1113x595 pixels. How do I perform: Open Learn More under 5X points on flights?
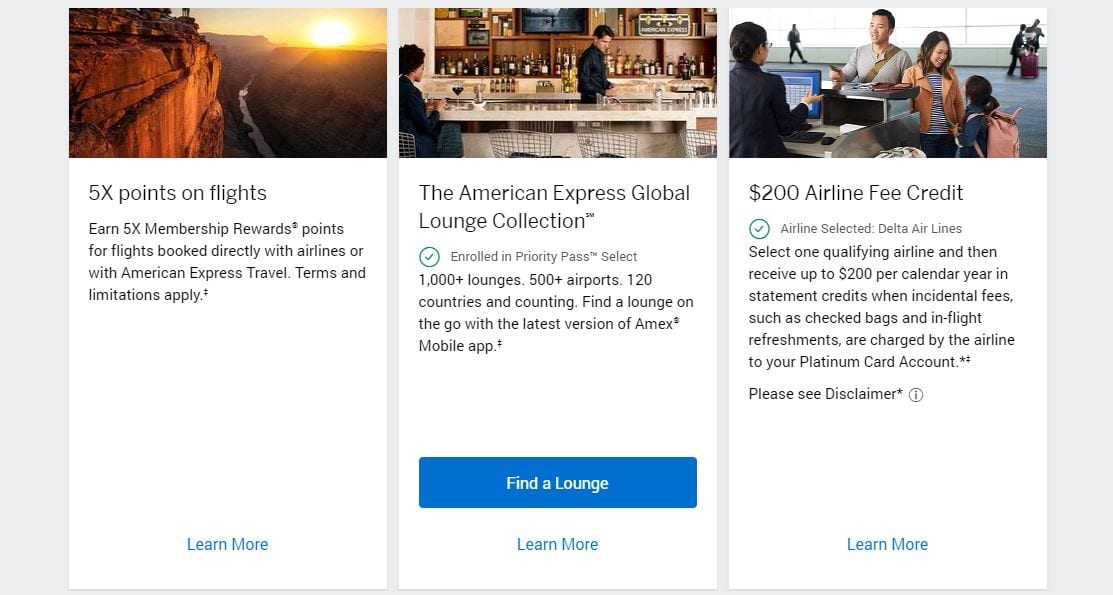click(x=227, y=544)
